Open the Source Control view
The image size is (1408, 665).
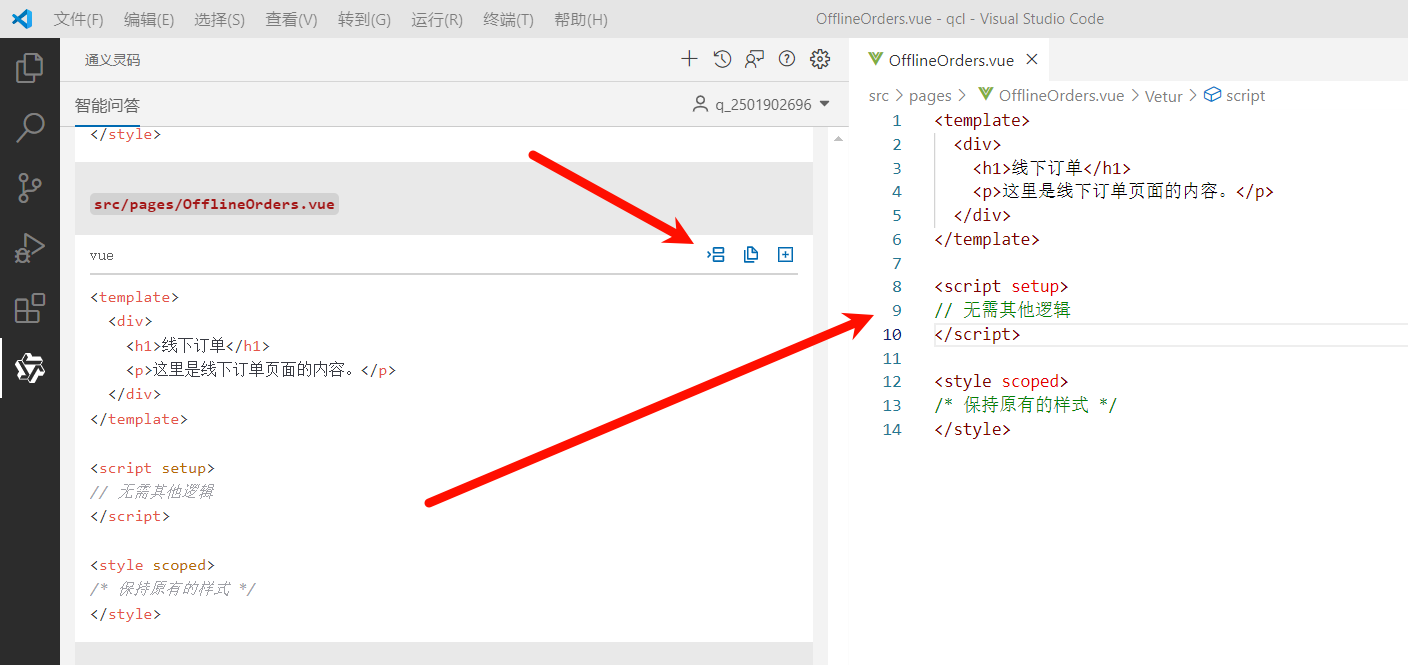(29, 187)
